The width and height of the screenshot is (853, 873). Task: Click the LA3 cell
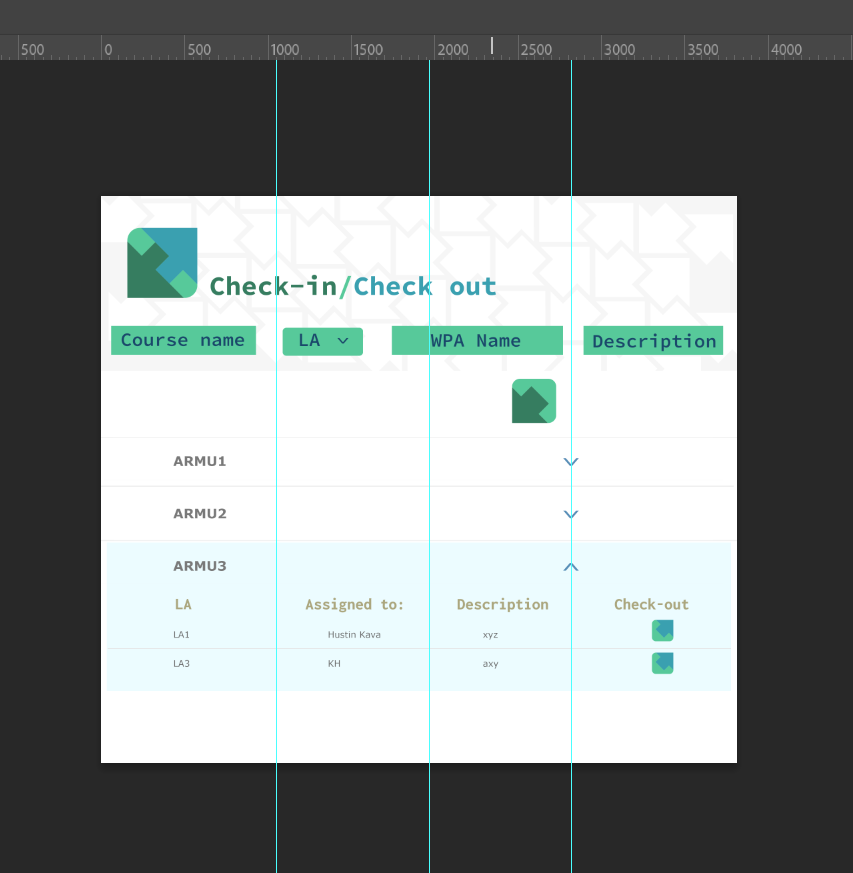tap(182, 664)
